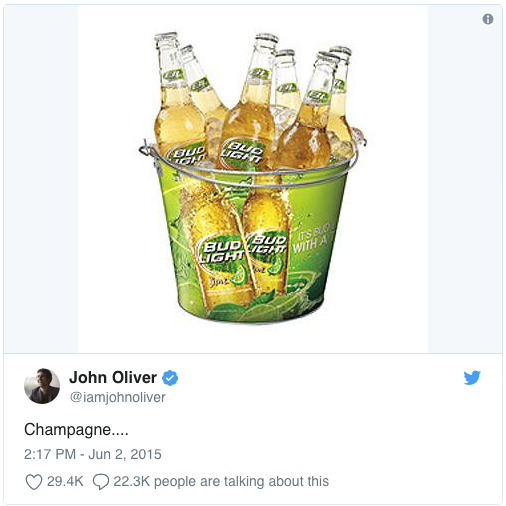Click the "It's Bud... with a" bucket text
This screenshot has height=506, width=506.
[x=310, y=238]
